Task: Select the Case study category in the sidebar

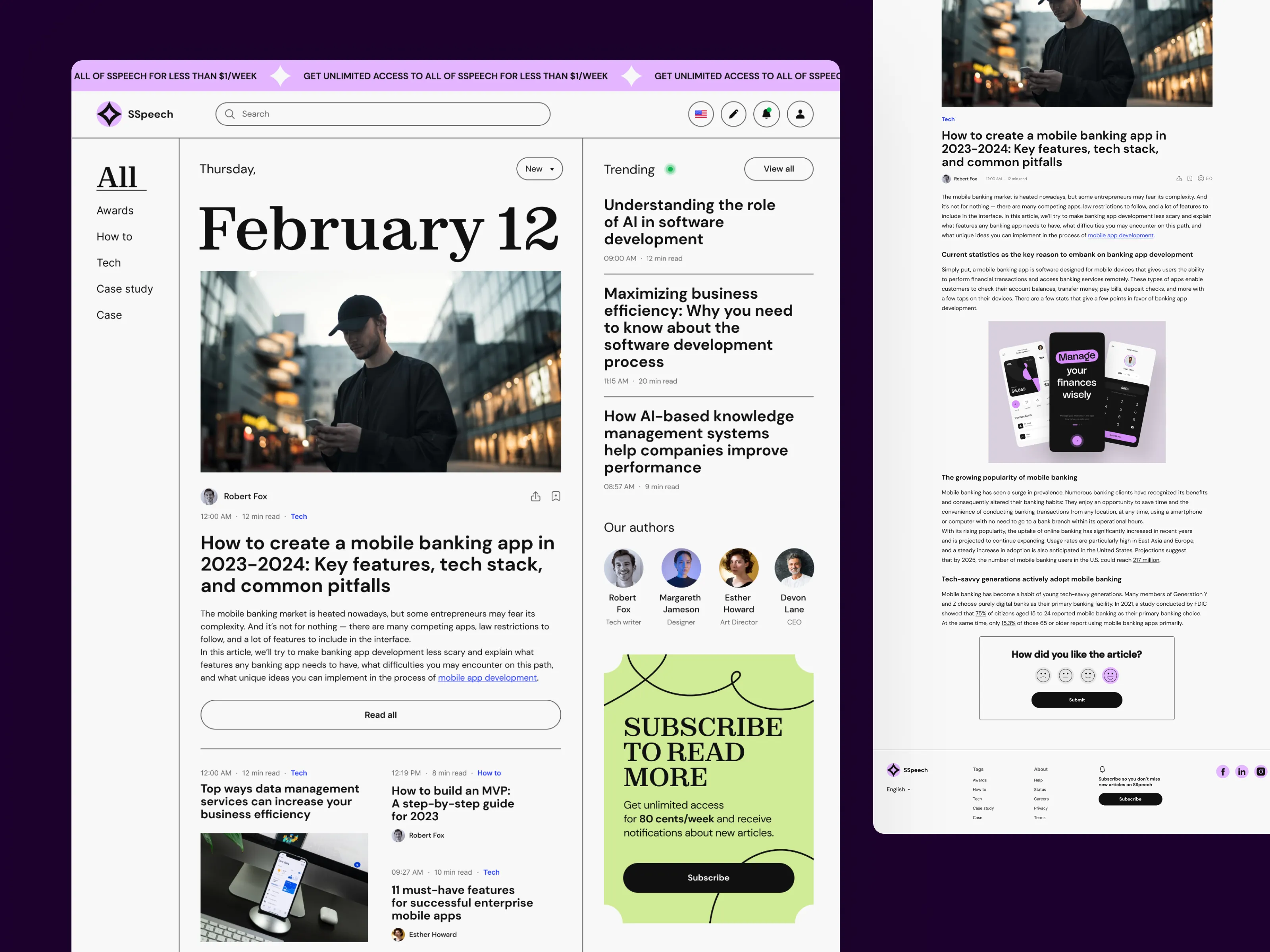Action: coord(125,289)
